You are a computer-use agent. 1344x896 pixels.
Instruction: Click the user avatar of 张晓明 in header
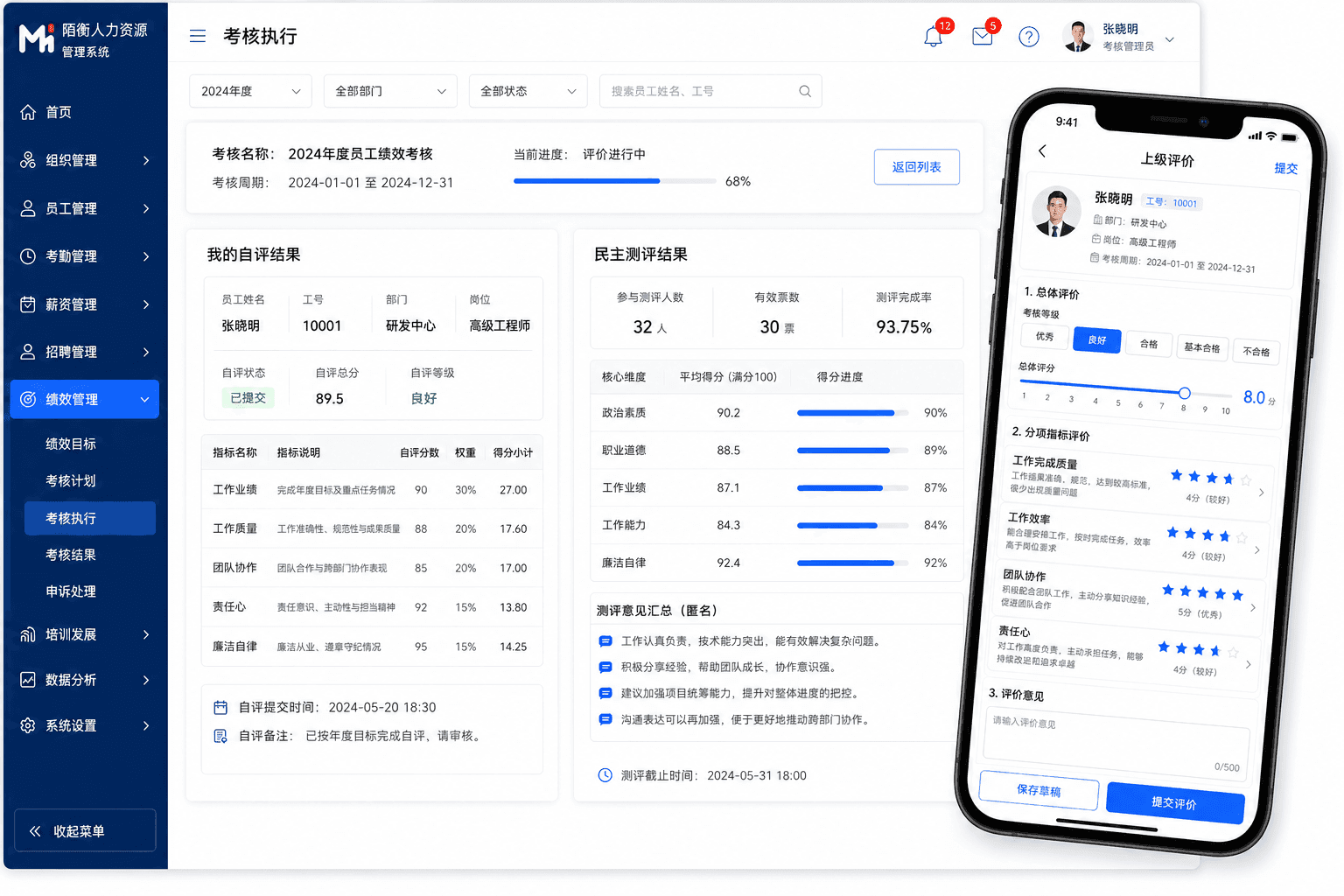click(1077, 37)
